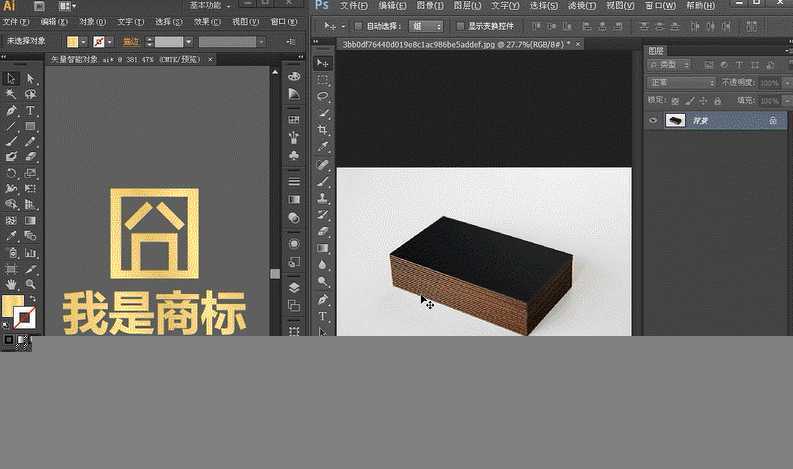Choose the Eraser tool in Illustrator toolbox
The image size is (793, 469).
[30, 157]
